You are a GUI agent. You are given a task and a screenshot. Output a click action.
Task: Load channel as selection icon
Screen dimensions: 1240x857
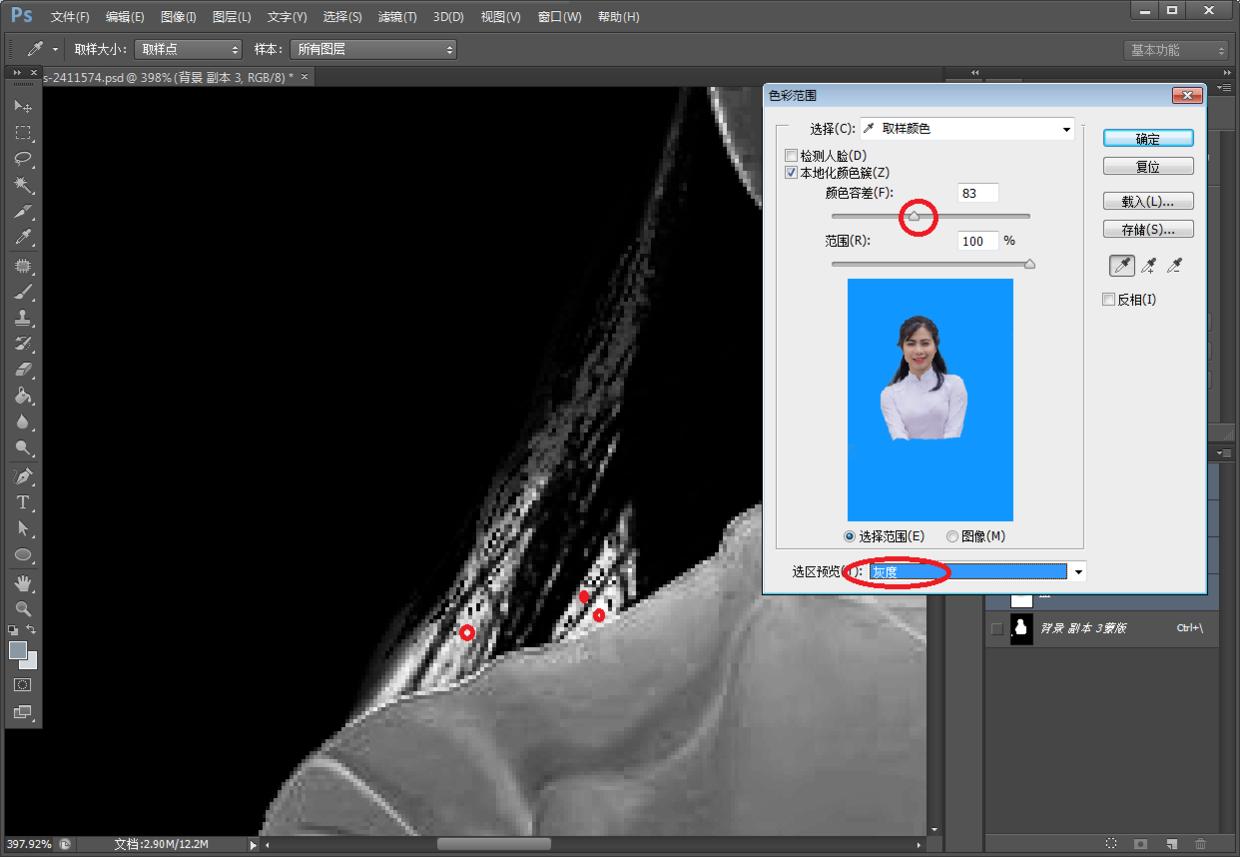pos(1111,844)
